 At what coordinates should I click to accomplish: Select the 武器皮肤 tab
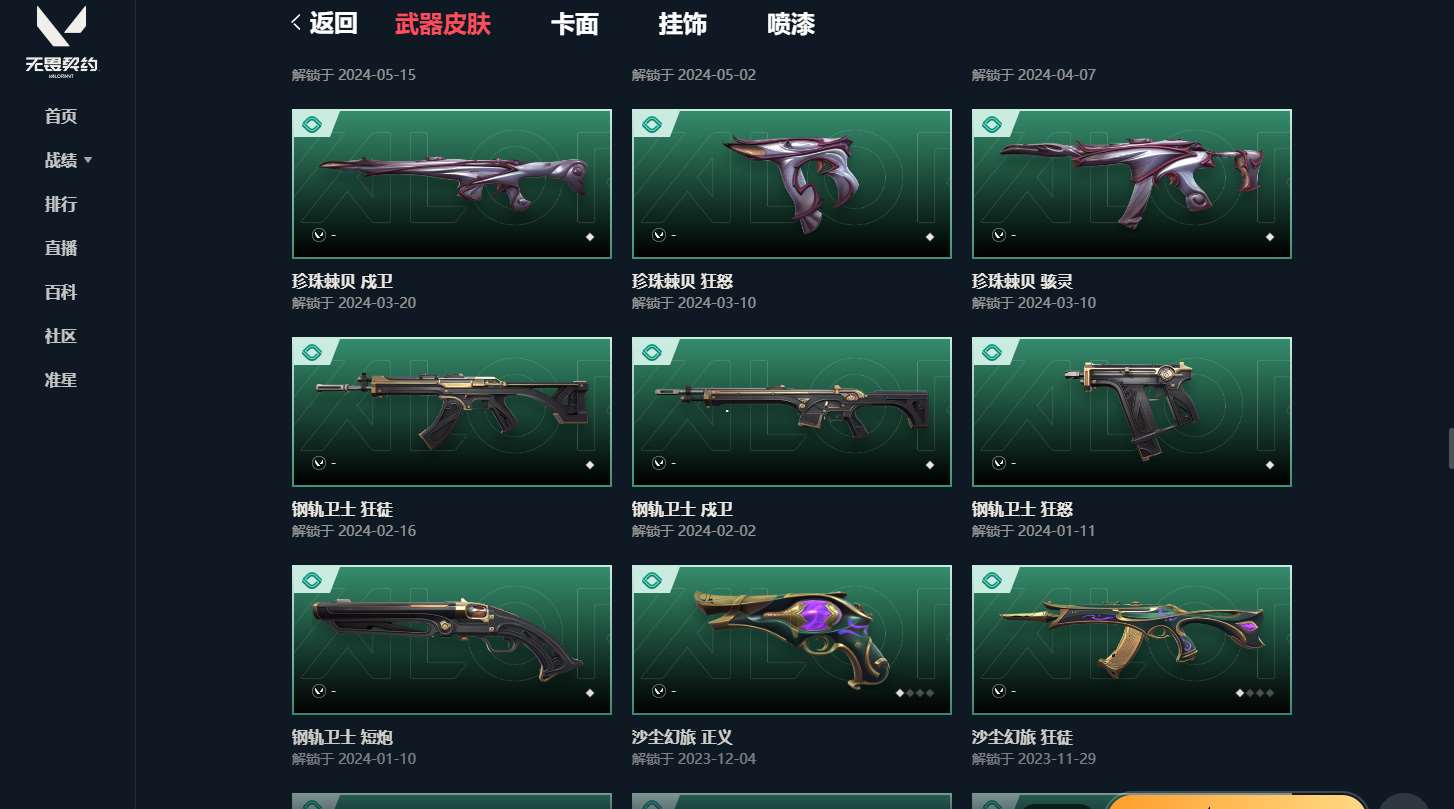click(x=443, y=24)
